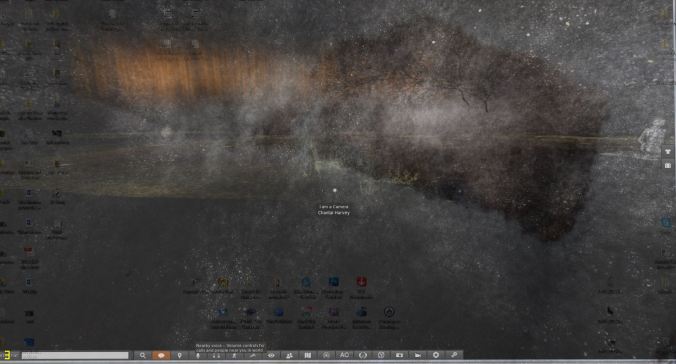Open the people icon in bottom toolbar
676x364 pixels.
pyautogui.click(x=289, y=355)
